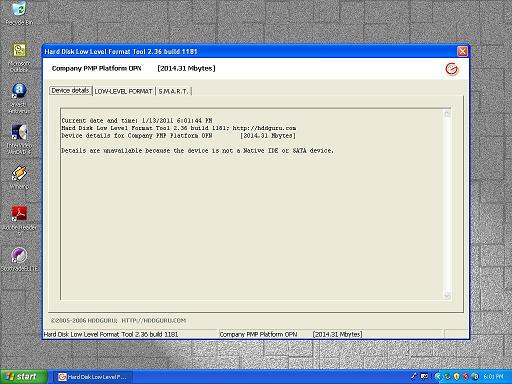
Task: Click the 'Current date and time' line
Action: [x=137, y=121]
